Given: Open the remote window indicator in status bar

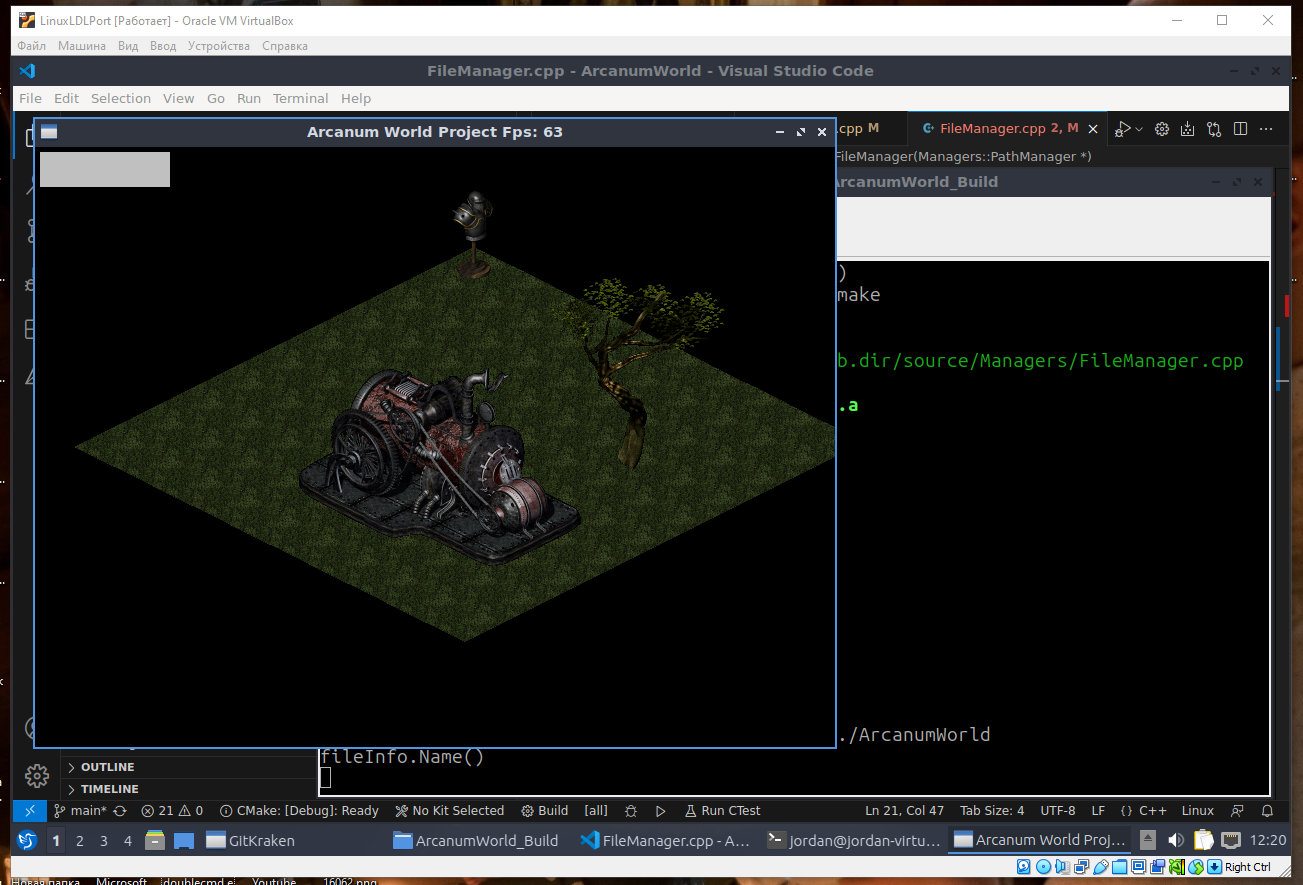Looking at the screenshot, I should point(29,811).
